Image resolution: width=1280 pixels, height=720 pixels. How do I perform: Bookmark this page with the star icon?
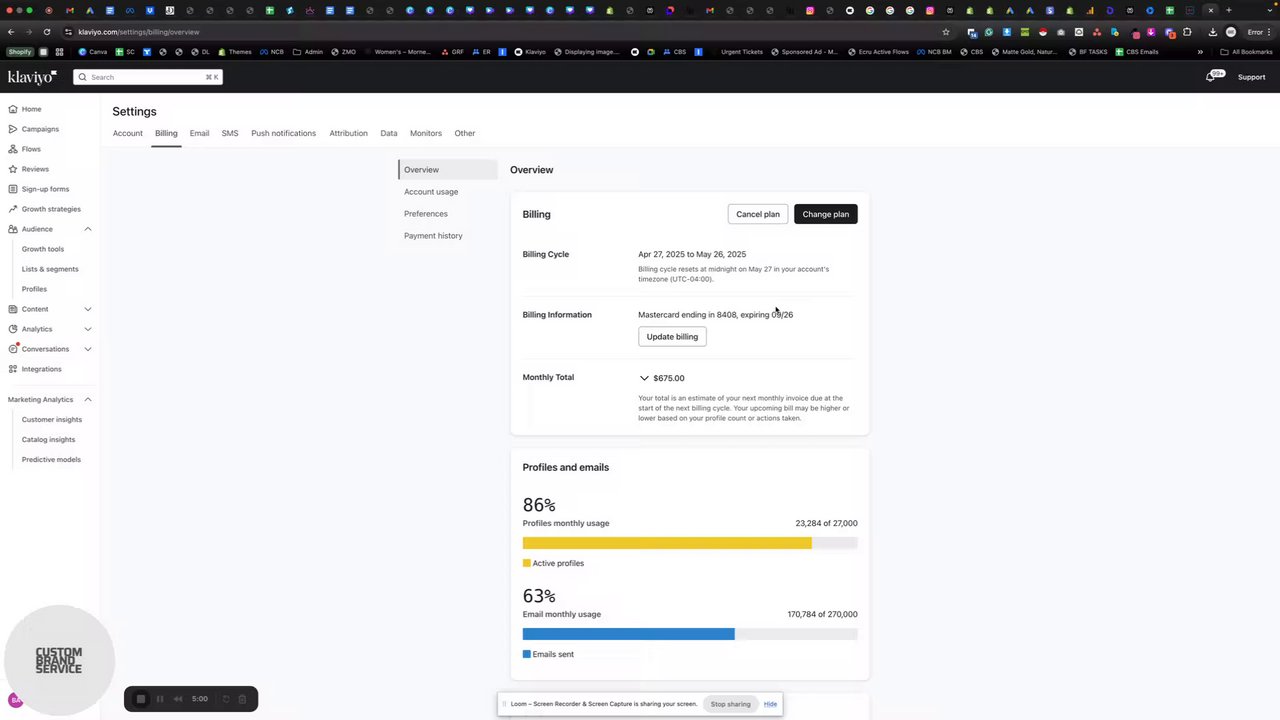(x=945, y=32)
